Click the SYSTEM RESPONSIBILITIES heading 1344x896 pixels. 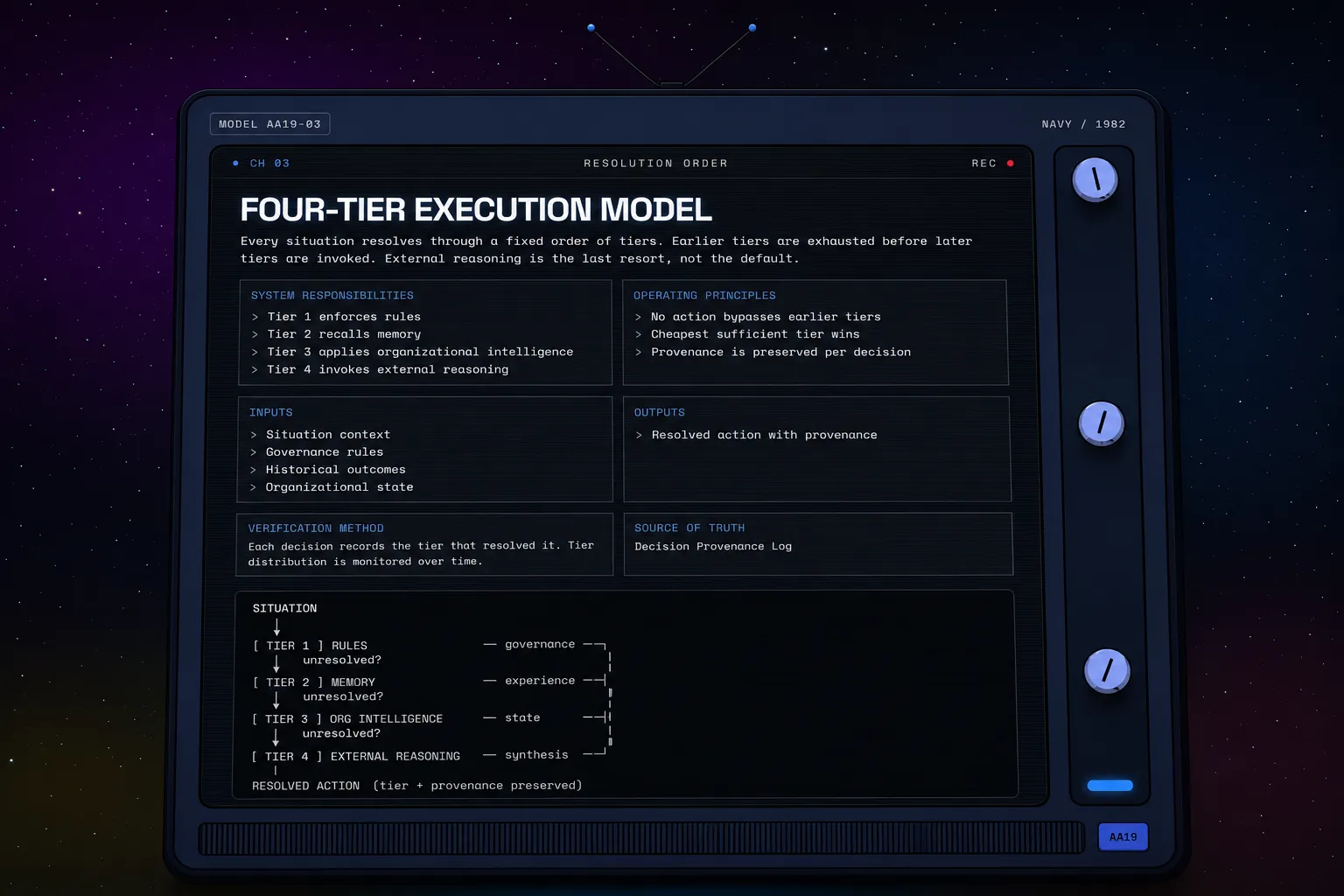(332, 296)
